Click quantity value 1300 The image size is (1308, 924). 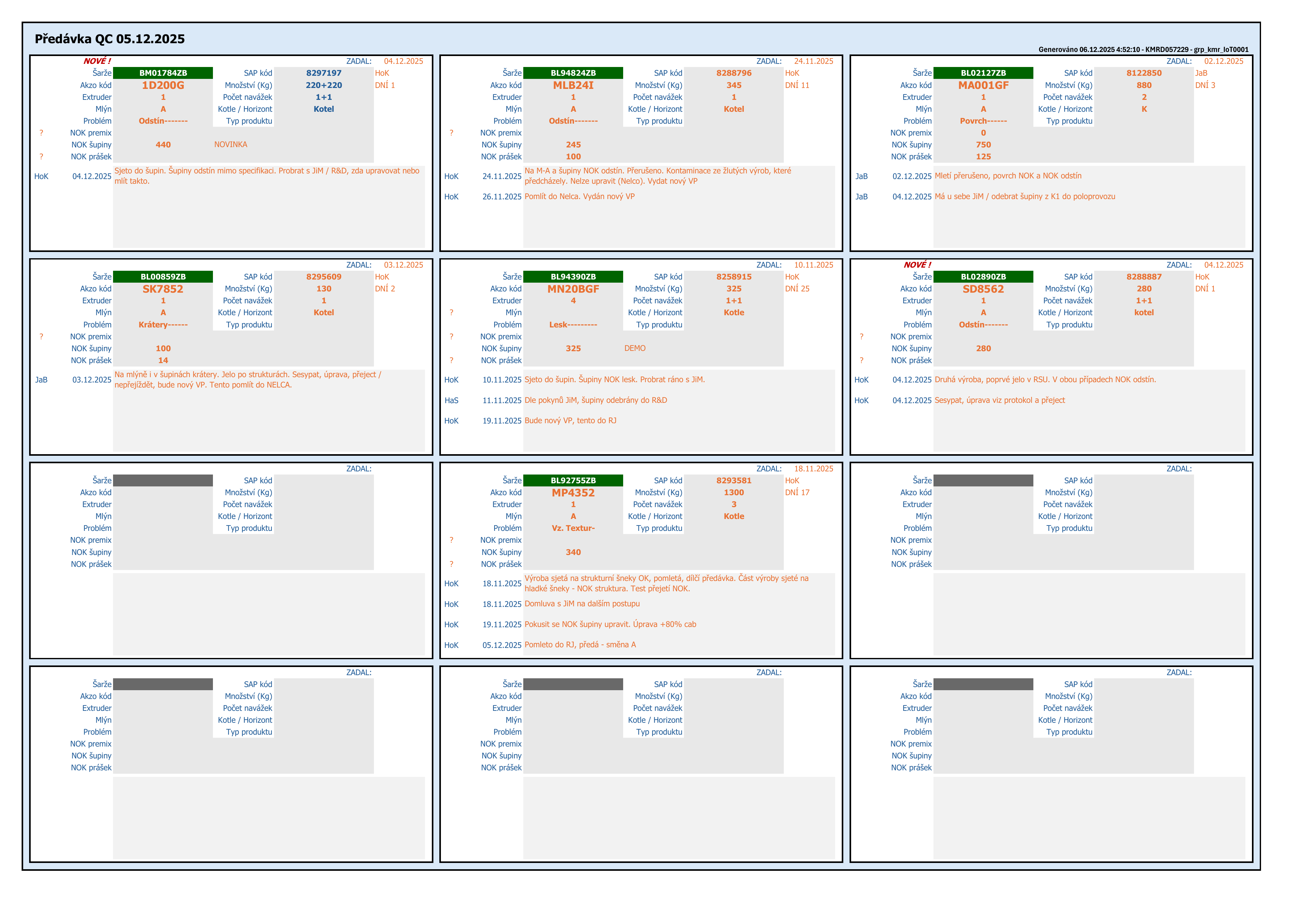tap(734, 492)
